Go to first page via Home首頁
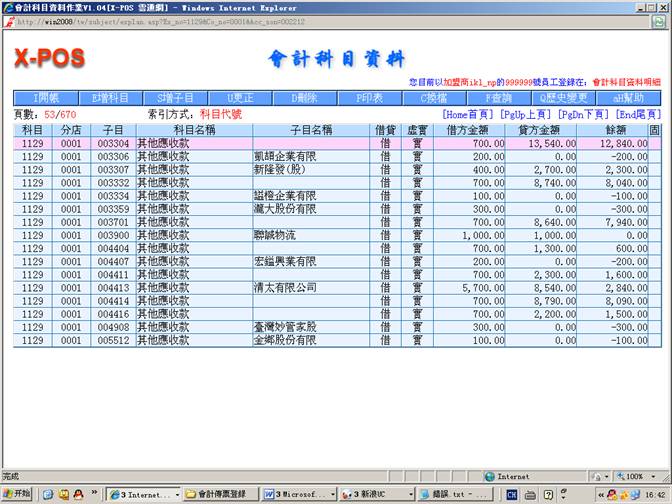 469,115
